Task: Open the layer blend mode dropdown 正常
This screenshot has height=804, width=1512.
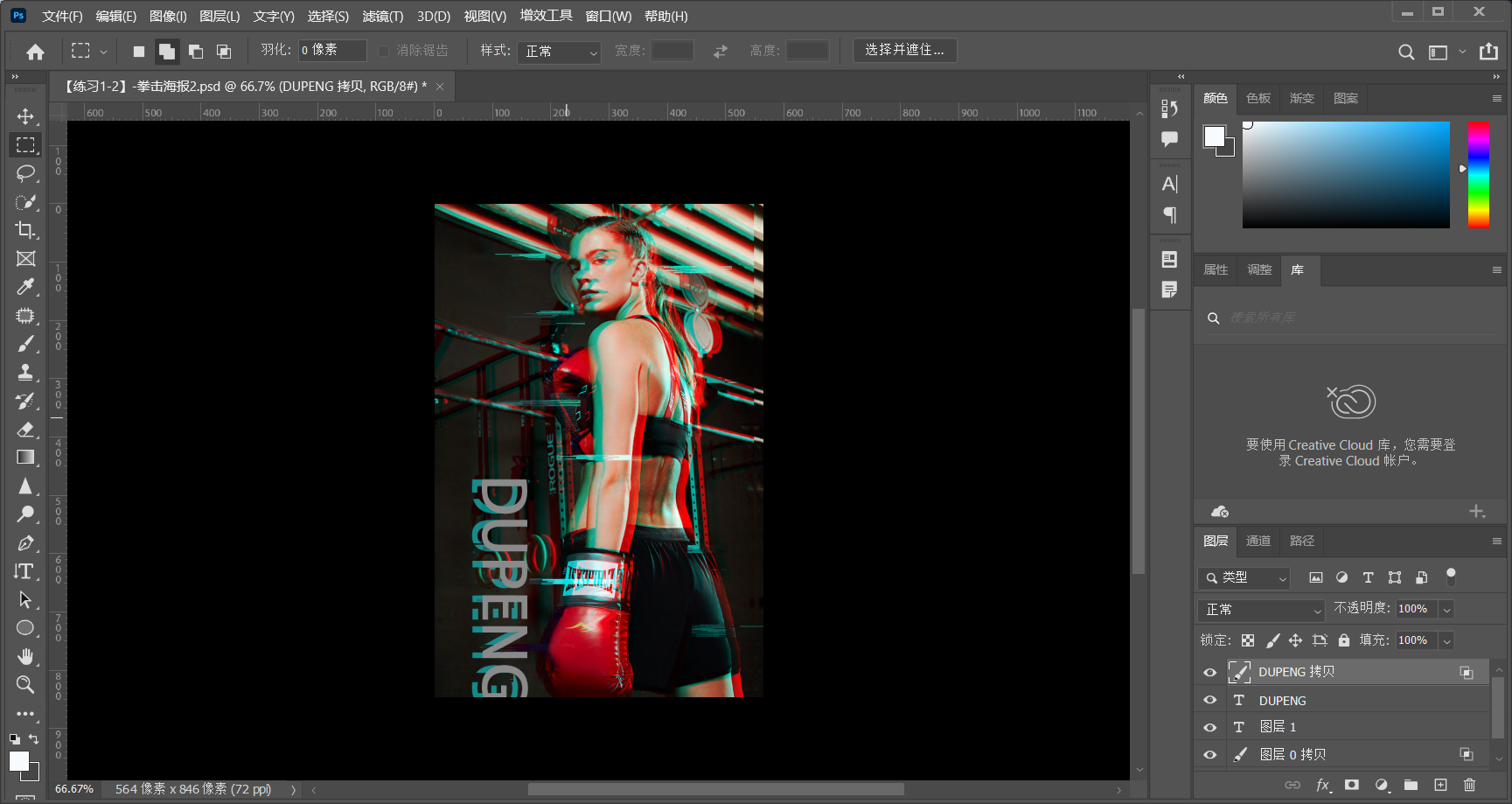Action: (x=1261, y=609)
